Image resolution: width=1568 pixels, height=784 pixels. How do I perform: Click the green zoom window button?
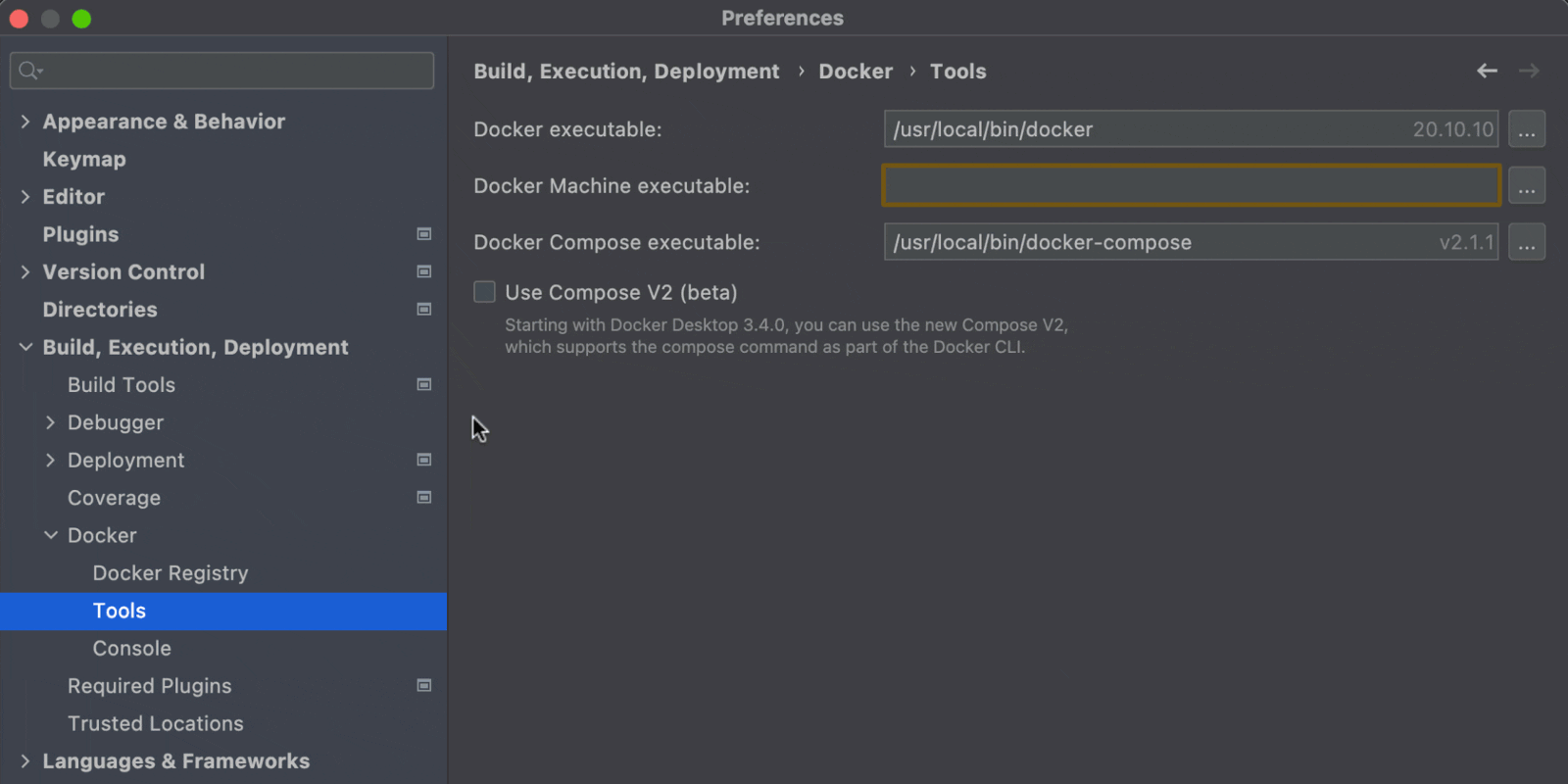[x=81, y=19]
